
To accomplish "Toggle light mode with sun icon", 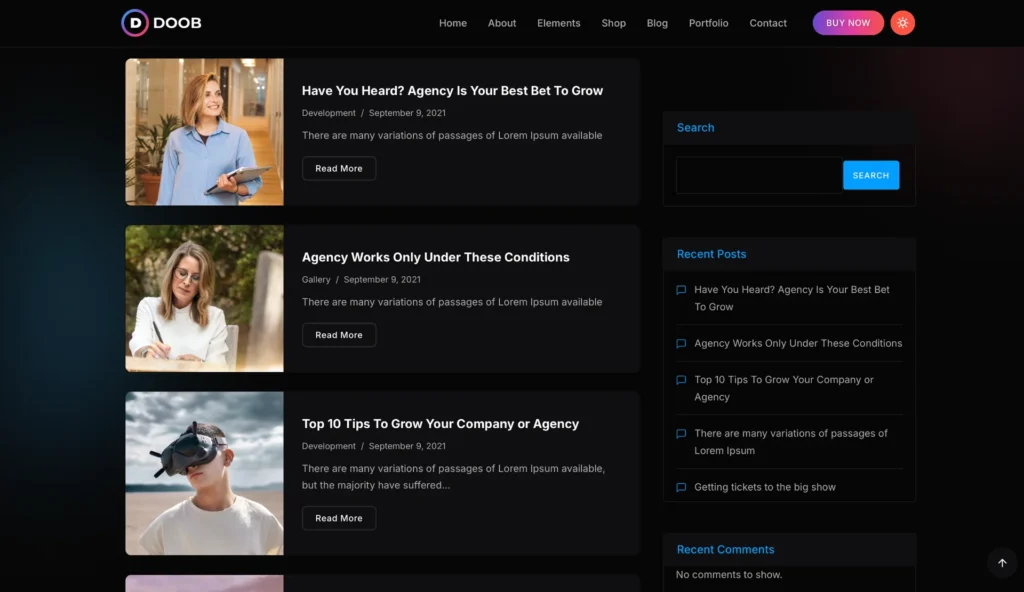I will 902,23.
